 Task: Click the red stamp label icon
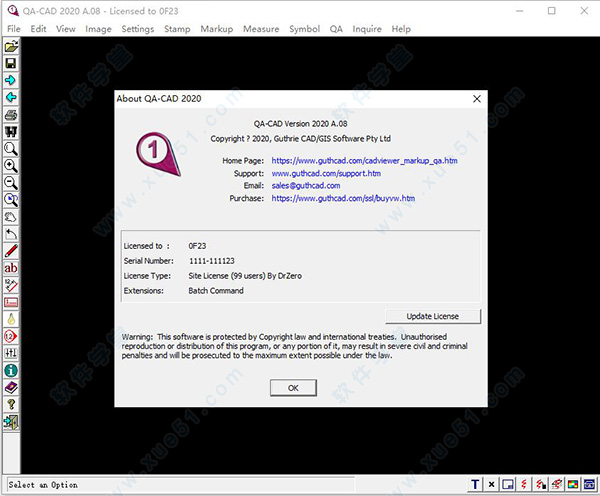tap(11, 302)
